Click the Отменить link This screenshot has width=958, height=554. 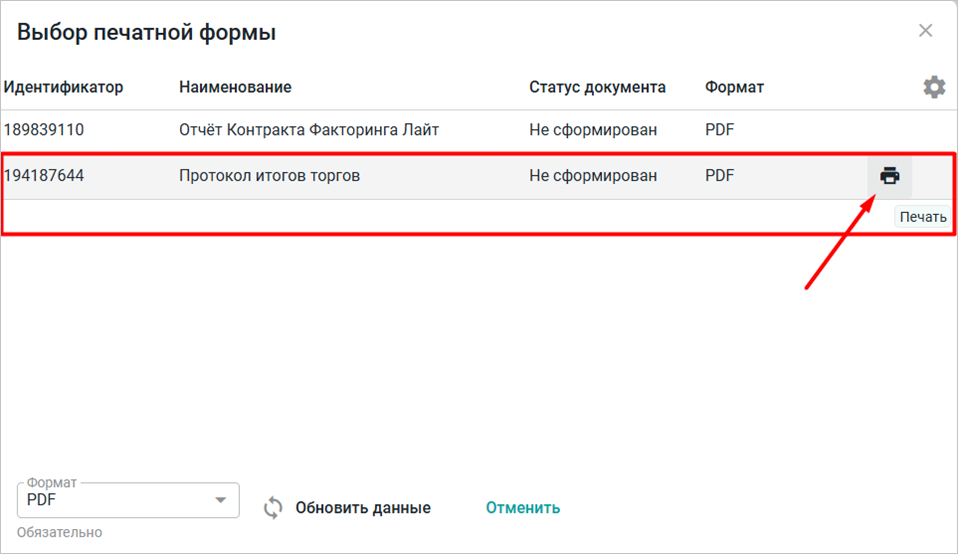[x=523, y=508]
